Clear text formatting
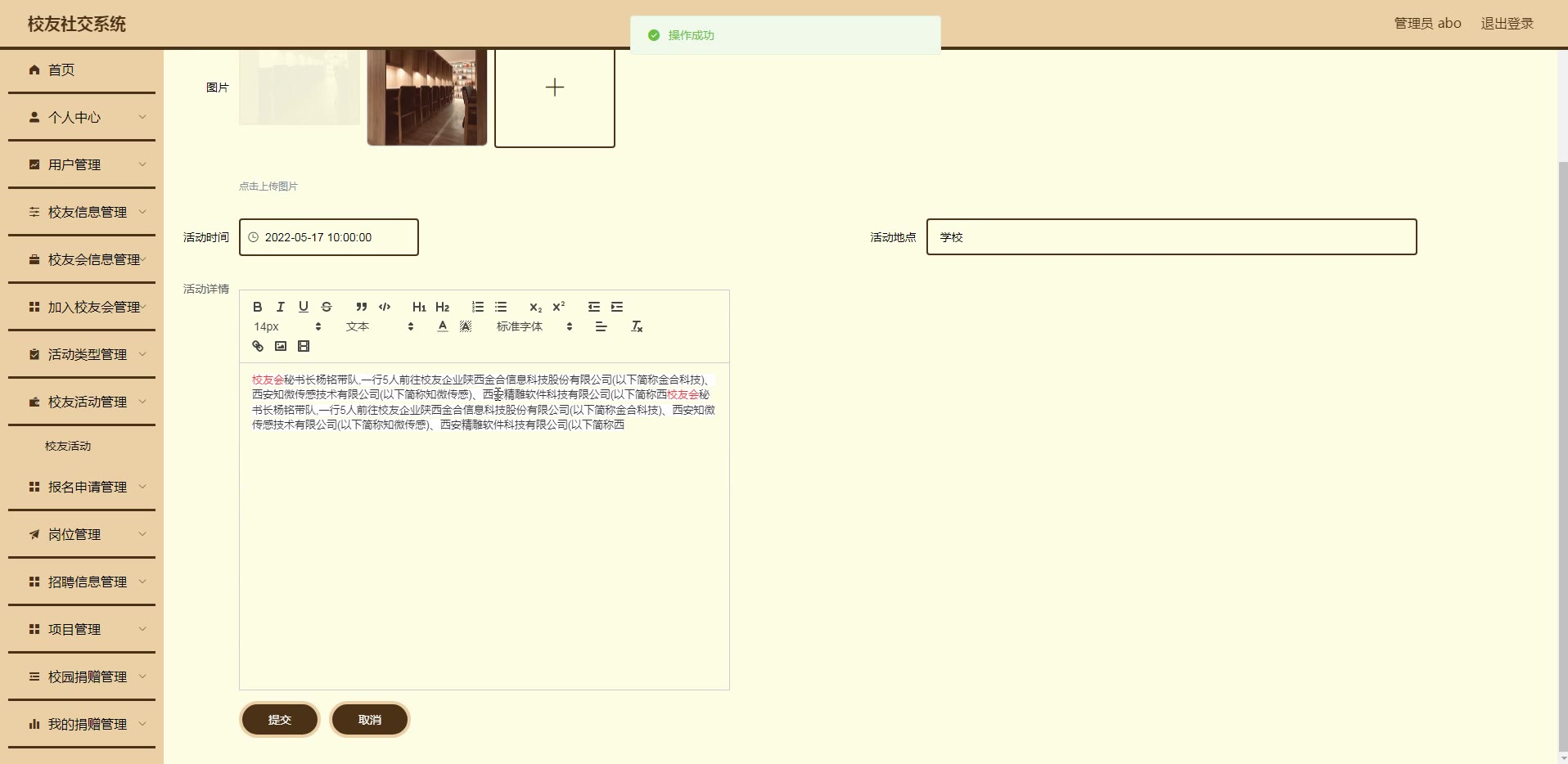Viewport: 1568px width, 764px height. pyautogui.click(x=637, y=326)
